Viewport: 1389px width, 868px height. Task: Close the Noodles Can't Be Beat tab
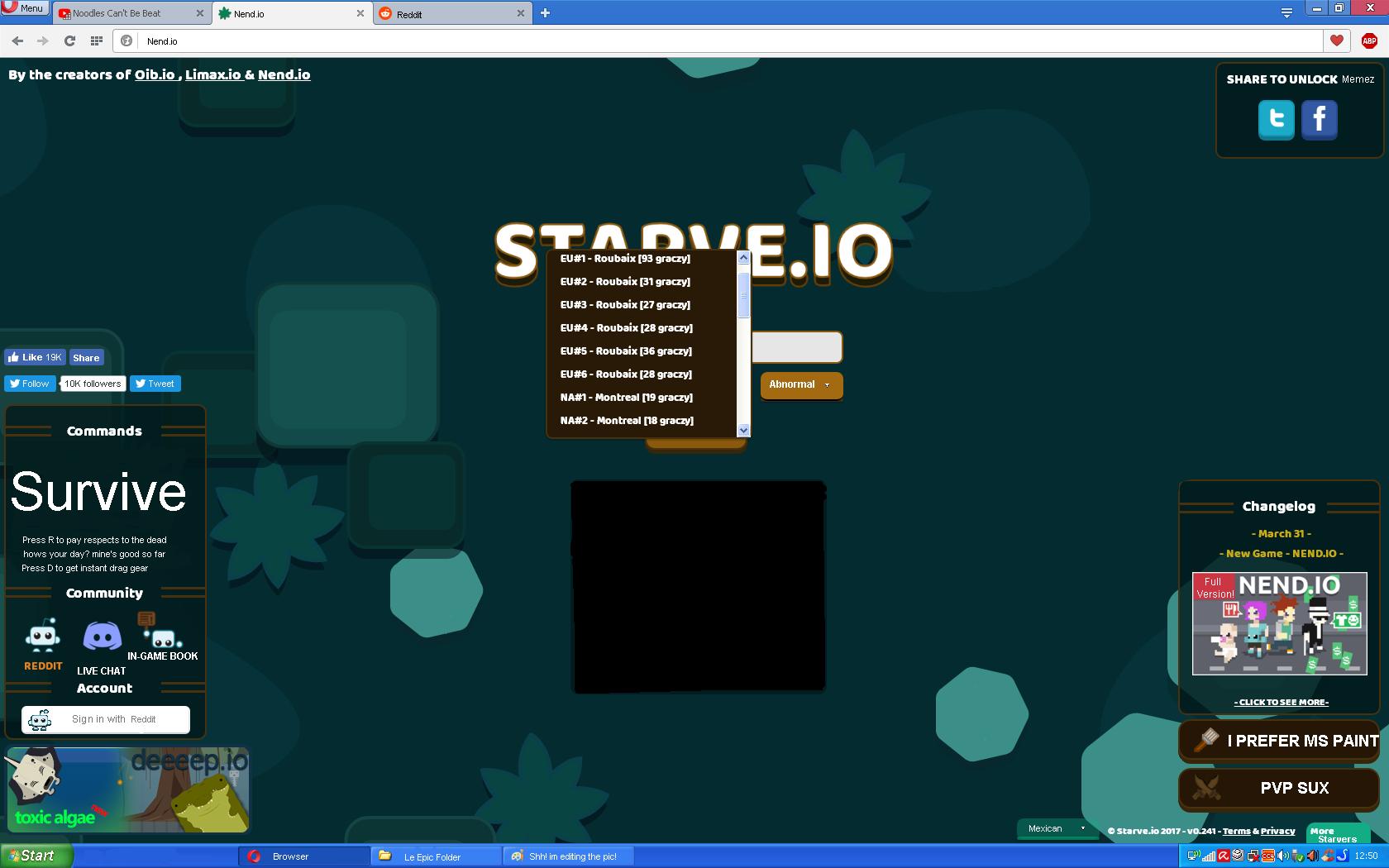click(x=200, y=13)
